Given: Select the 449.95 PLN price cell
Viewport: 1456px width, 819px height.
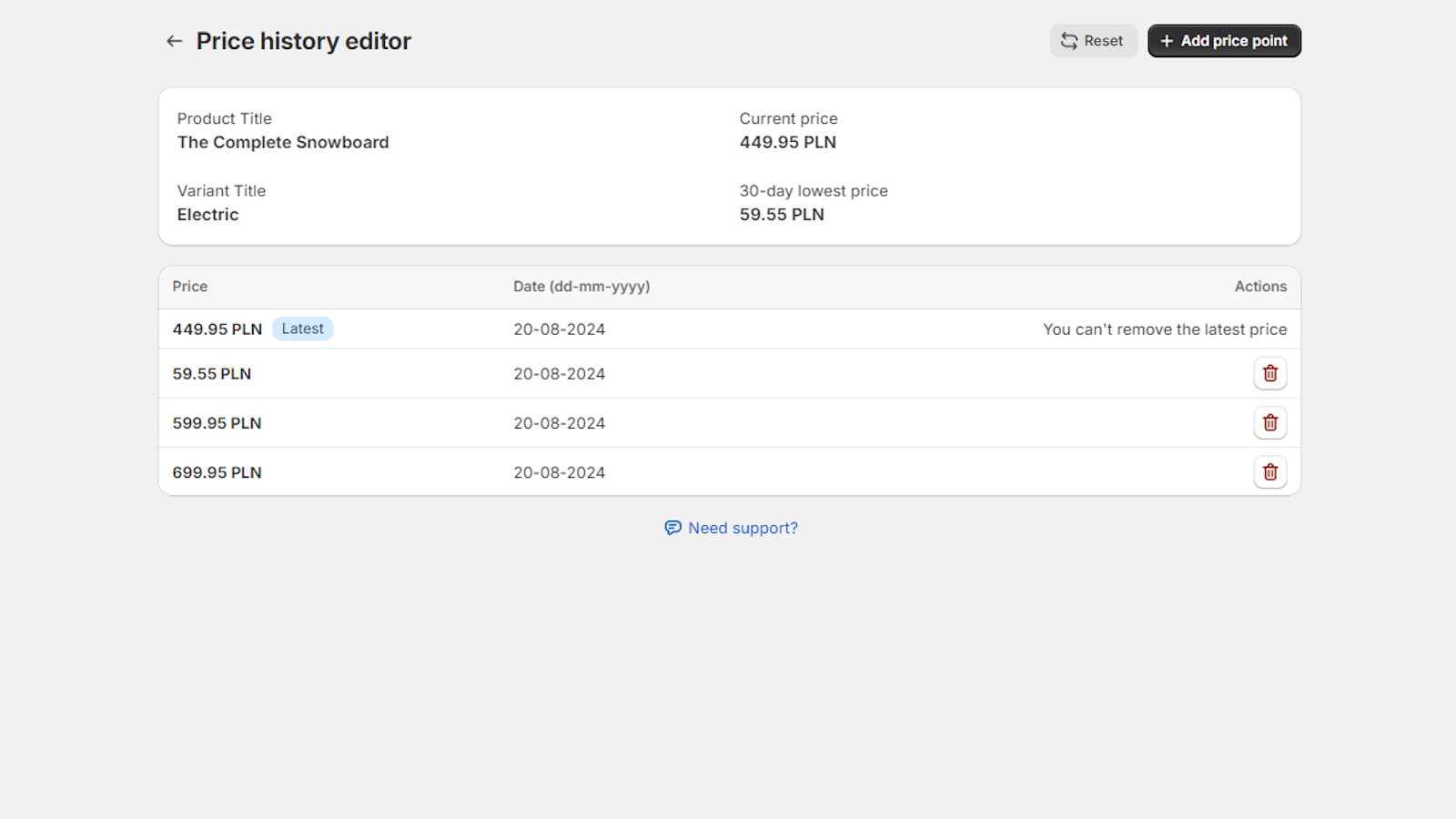Looking at the screenshot, I should [217, 329].
